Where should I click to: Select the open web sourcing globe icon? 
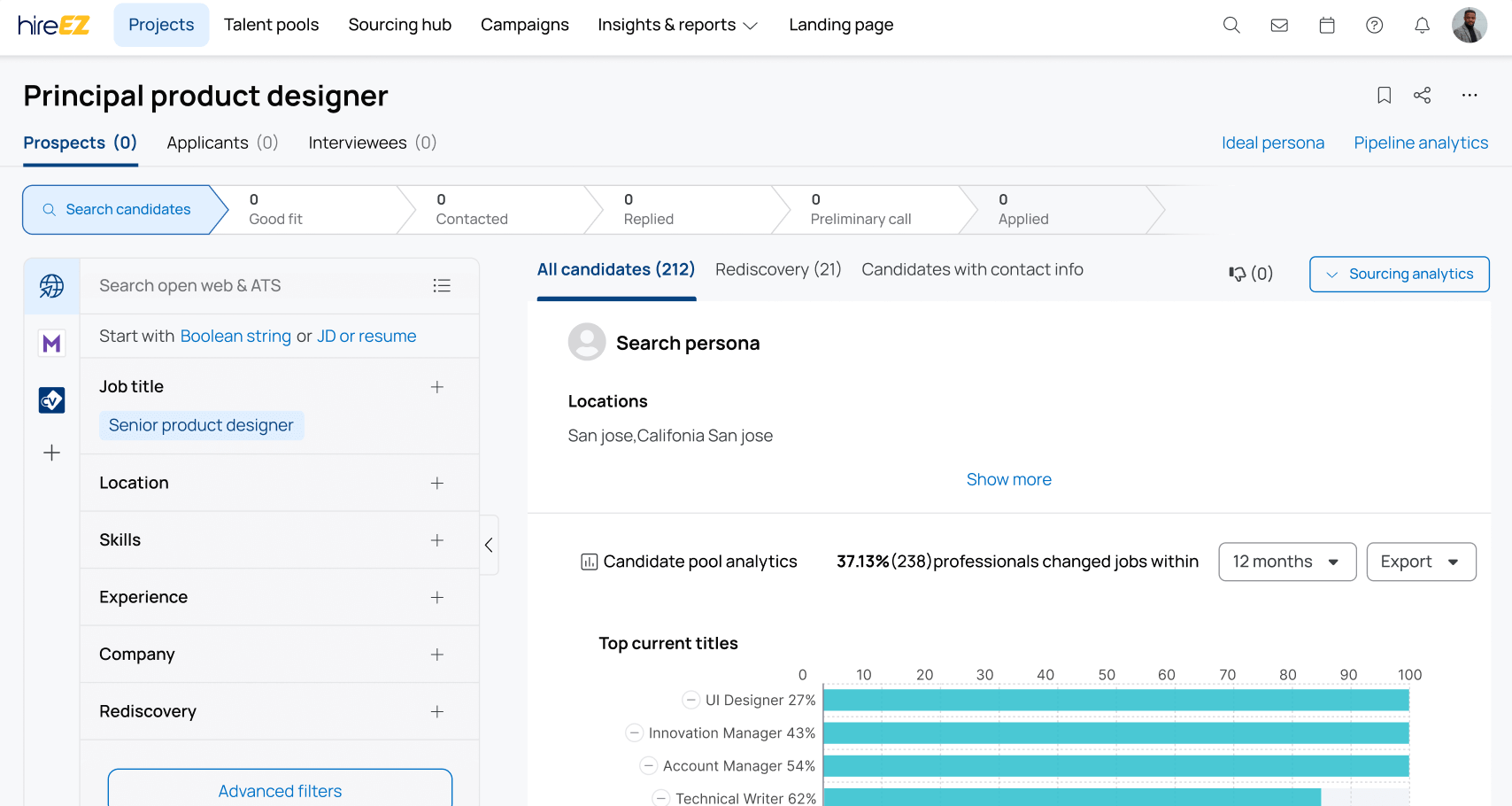[x=51, y=285]
